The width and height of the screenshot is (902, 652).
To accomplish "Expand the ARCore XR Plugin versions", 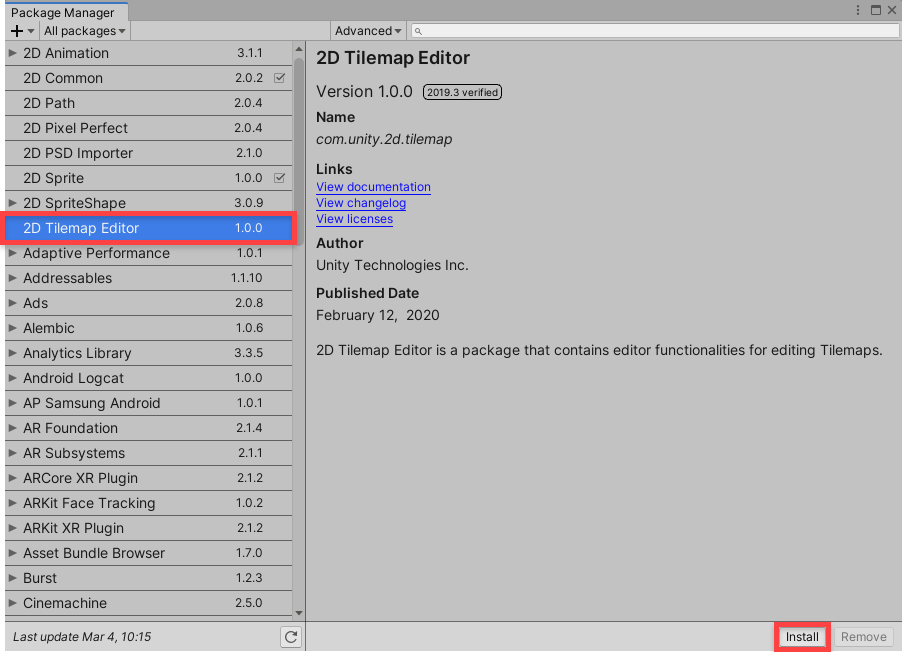I will click(13, 478).
